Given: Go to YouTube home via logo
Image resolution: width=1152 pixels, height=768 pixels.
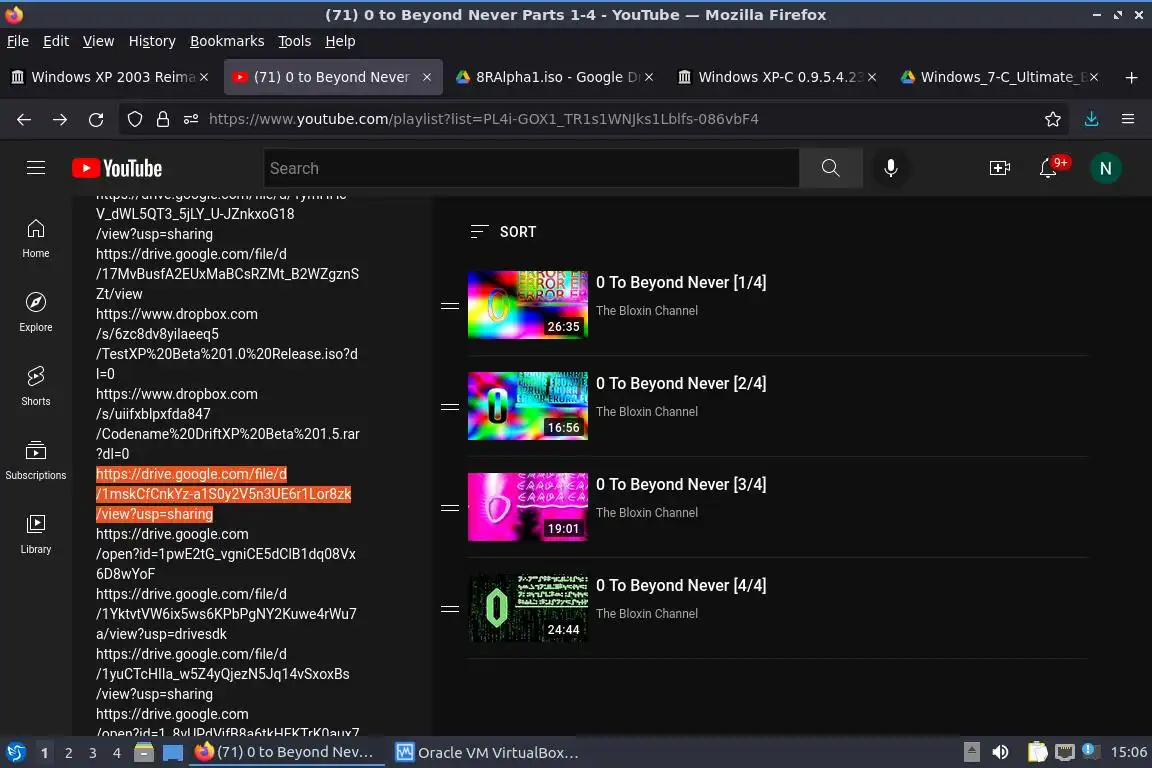Looking at the screenshot, I should (x=117, y=168).
